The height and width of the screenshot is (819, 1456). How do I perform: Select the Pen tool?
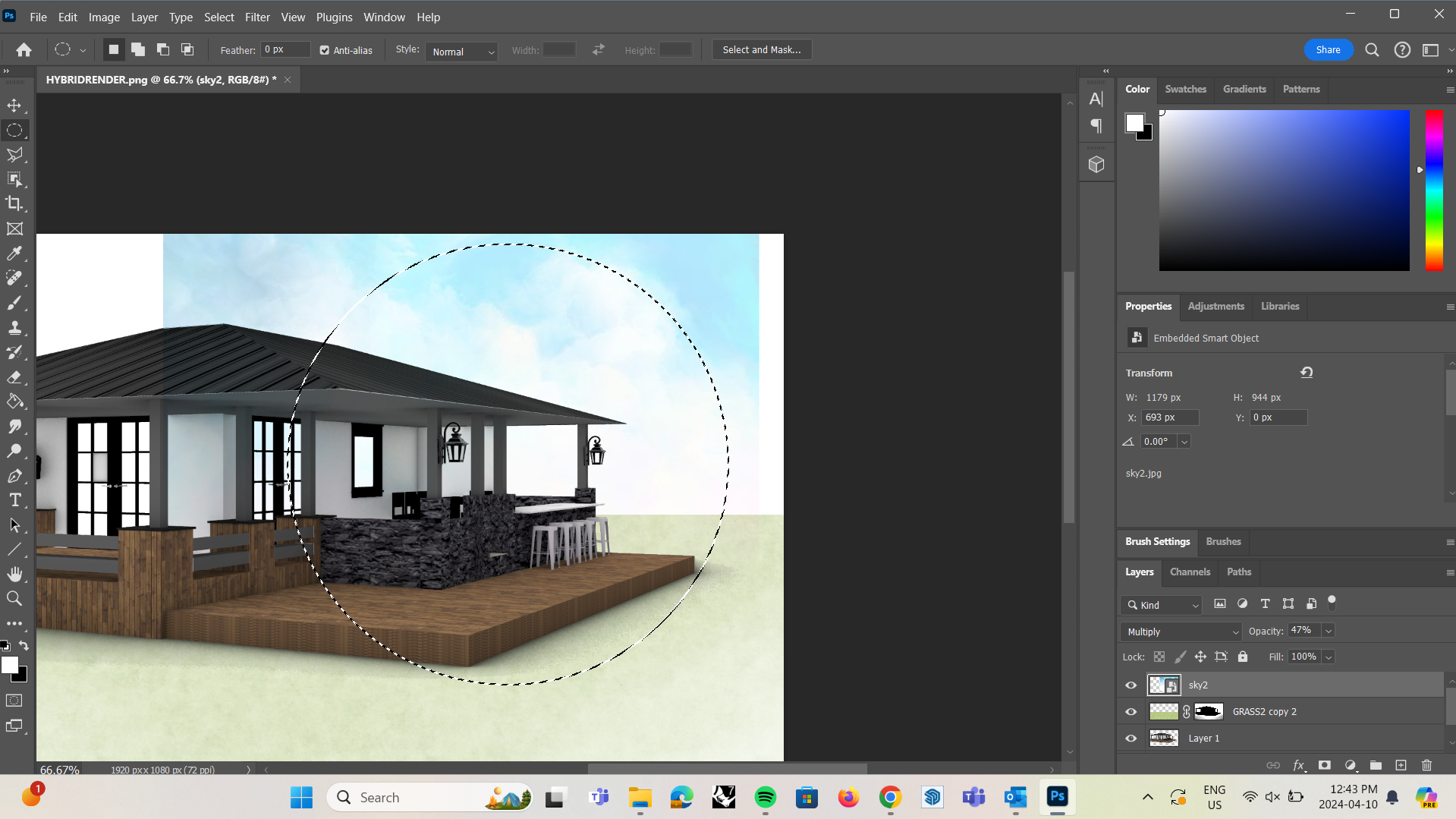pyautogui.click(x=14, y=476)
